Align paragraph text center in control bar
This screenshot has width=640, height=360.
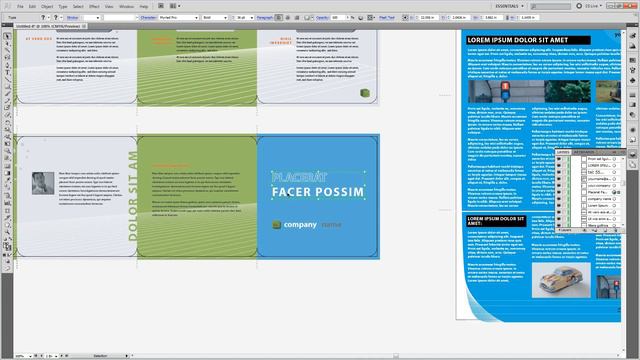pyautogui.click(x=288, y=18)
